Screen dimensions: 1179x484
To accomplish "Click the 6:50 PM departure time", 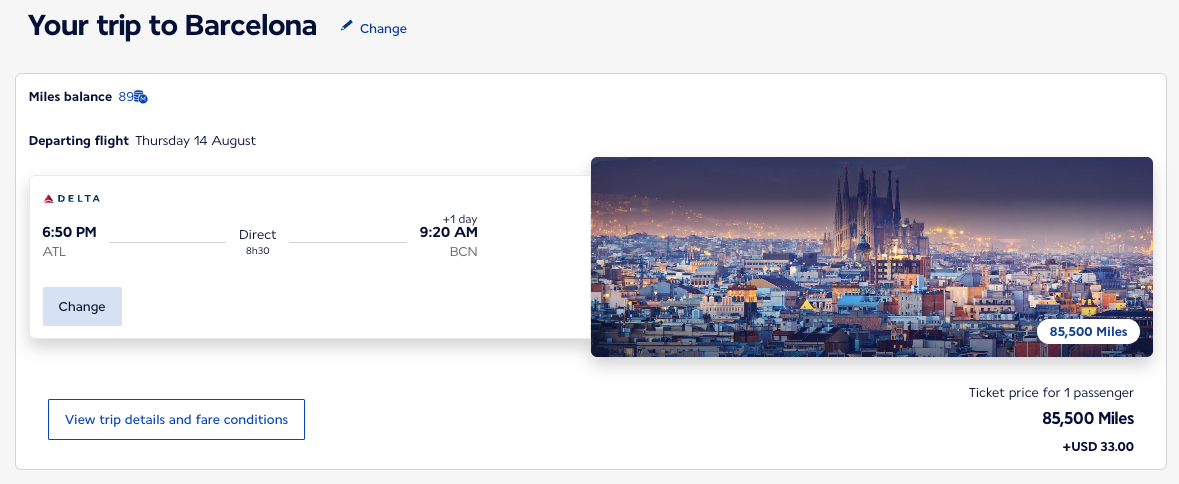I will pos(70,232).
